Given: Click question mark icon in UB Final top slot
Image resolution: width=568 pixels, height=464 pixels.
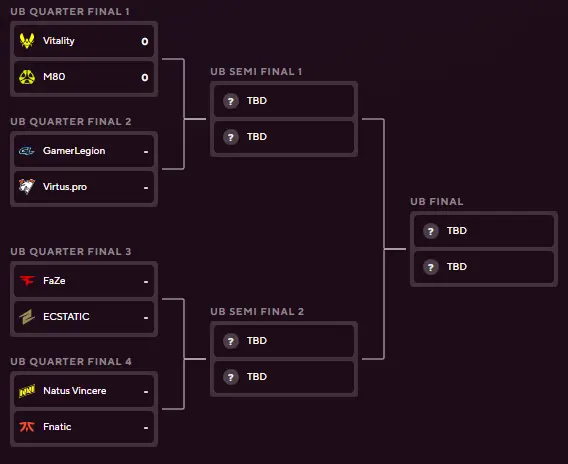Looking at the screenshot, I should 431,231.
